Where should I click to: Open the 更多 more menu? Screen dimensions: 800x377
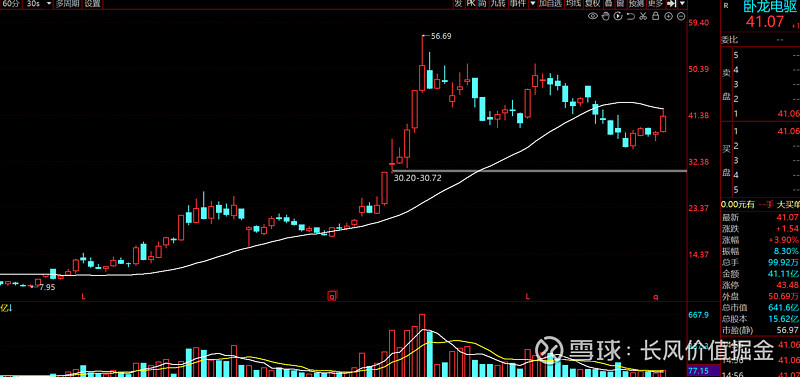(x=656, y=4)
